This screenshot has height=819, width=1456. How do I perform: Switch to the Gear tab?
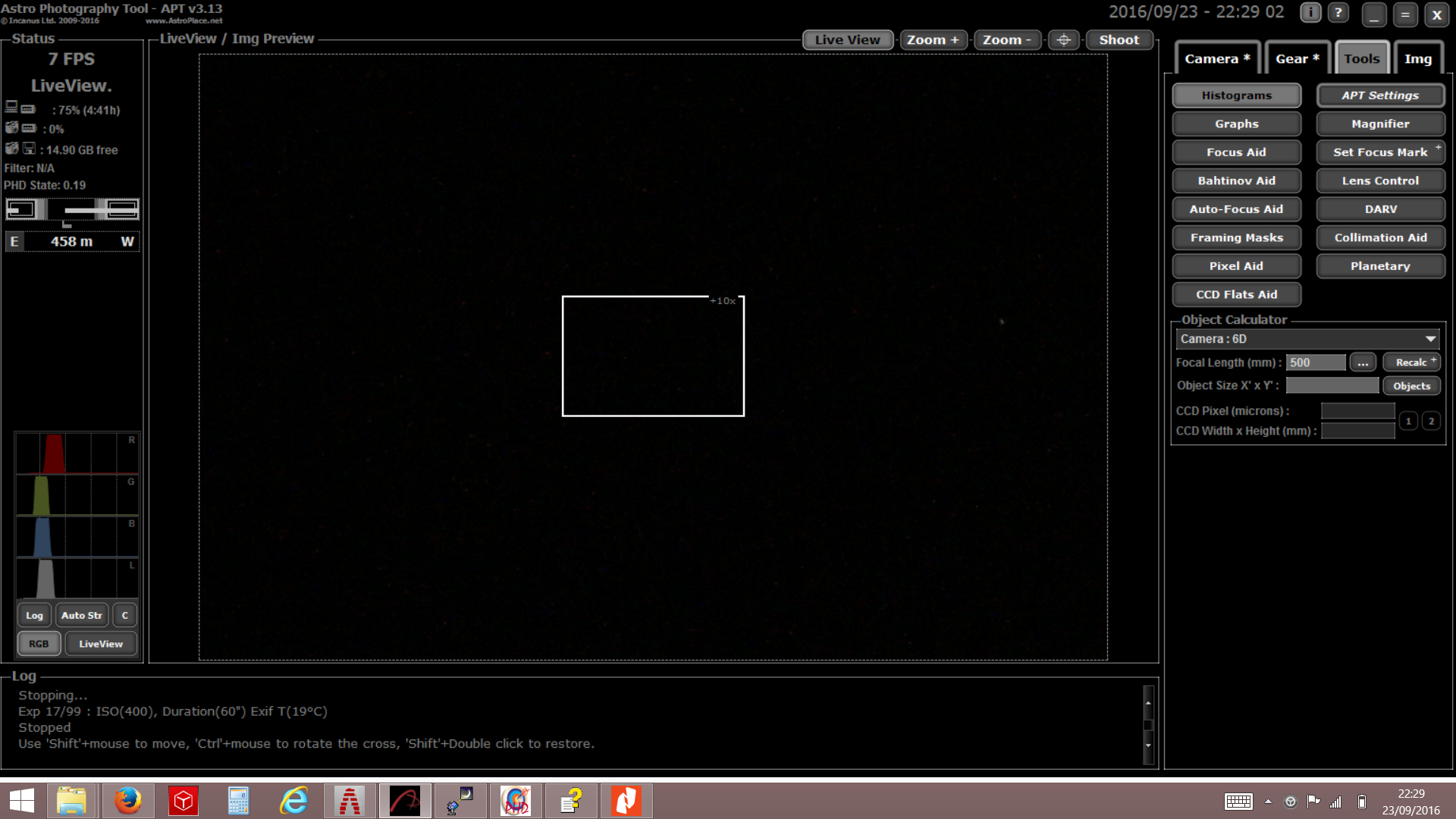click(1297, 58)
